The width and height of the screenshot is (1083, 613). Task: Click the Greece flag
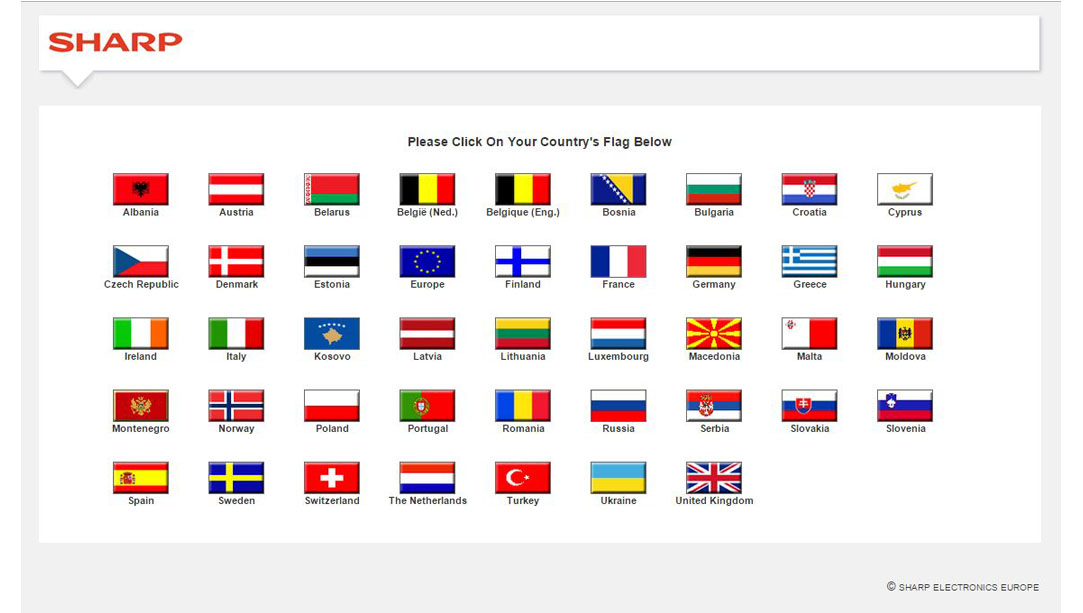(x=809, y=261)
